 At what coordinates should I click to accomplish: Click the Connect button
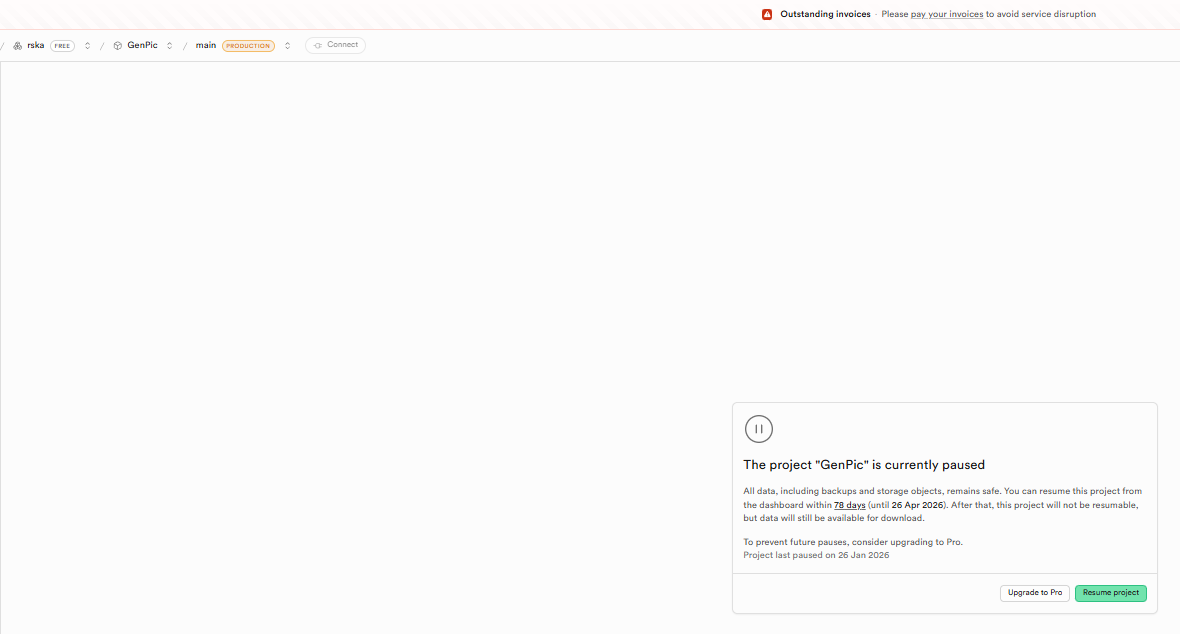tap(336, 45)
